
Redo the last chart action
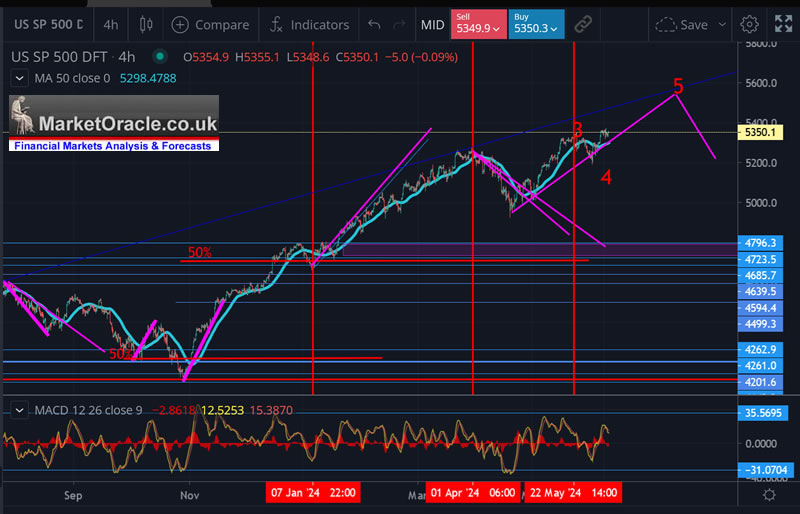399,25
